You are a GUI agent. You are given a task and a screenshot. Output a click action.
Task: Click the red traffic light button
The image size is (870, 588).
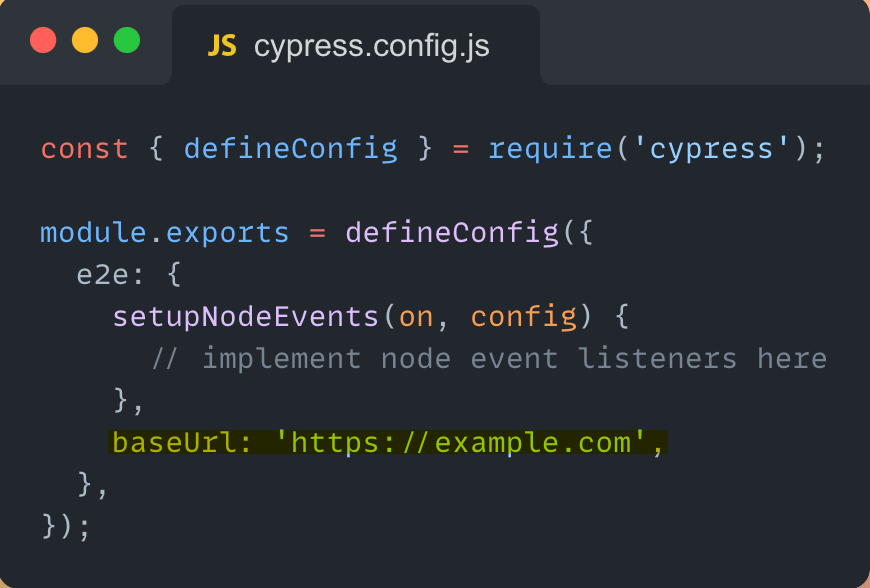coord(43,41)
